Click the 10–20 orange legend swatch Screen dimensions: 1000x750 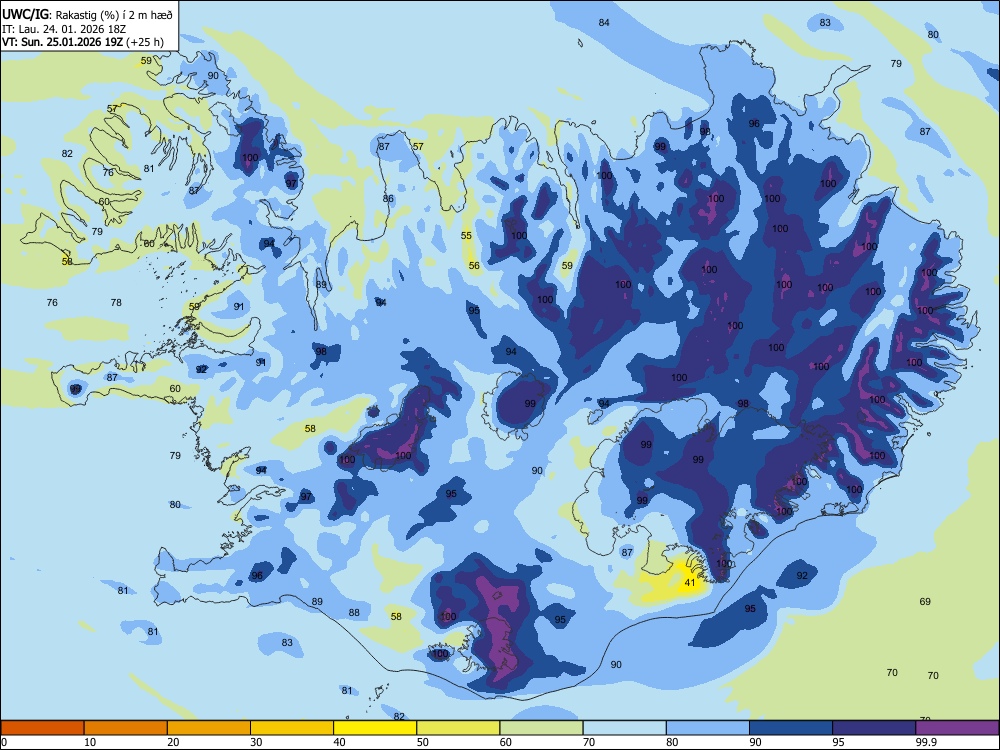pos(126,728)
